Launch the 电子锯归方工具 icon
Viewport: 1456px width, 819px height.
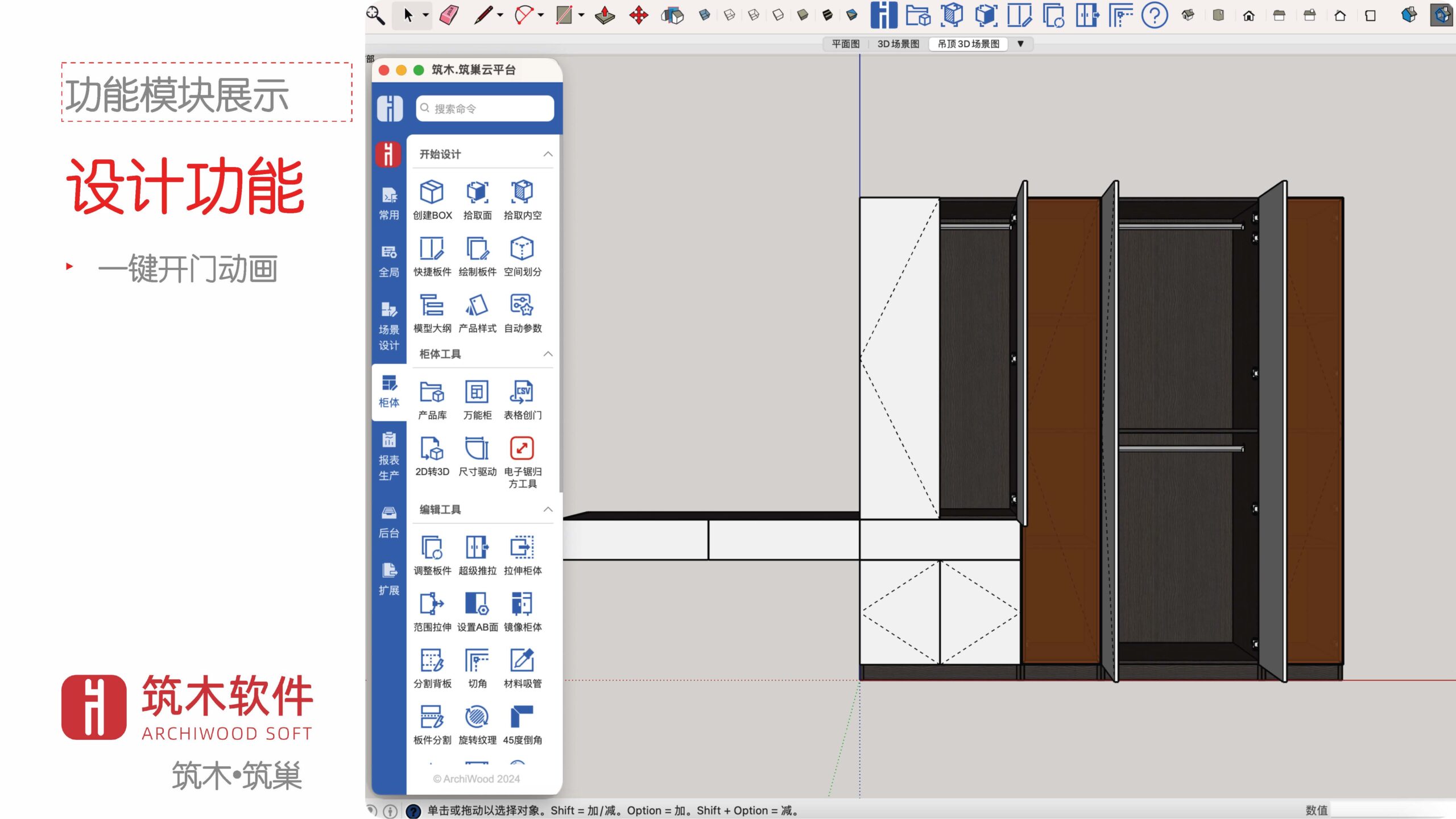pyautogui.click(x=522, y=449)
